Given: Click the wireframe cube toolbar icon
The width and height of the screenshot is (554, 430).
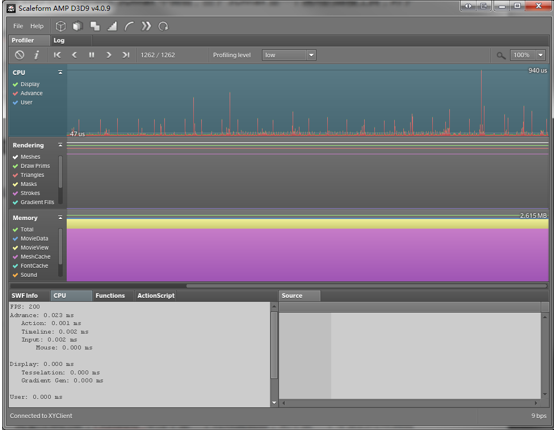Looking at the screenshot, I should [x=60, y=26].
